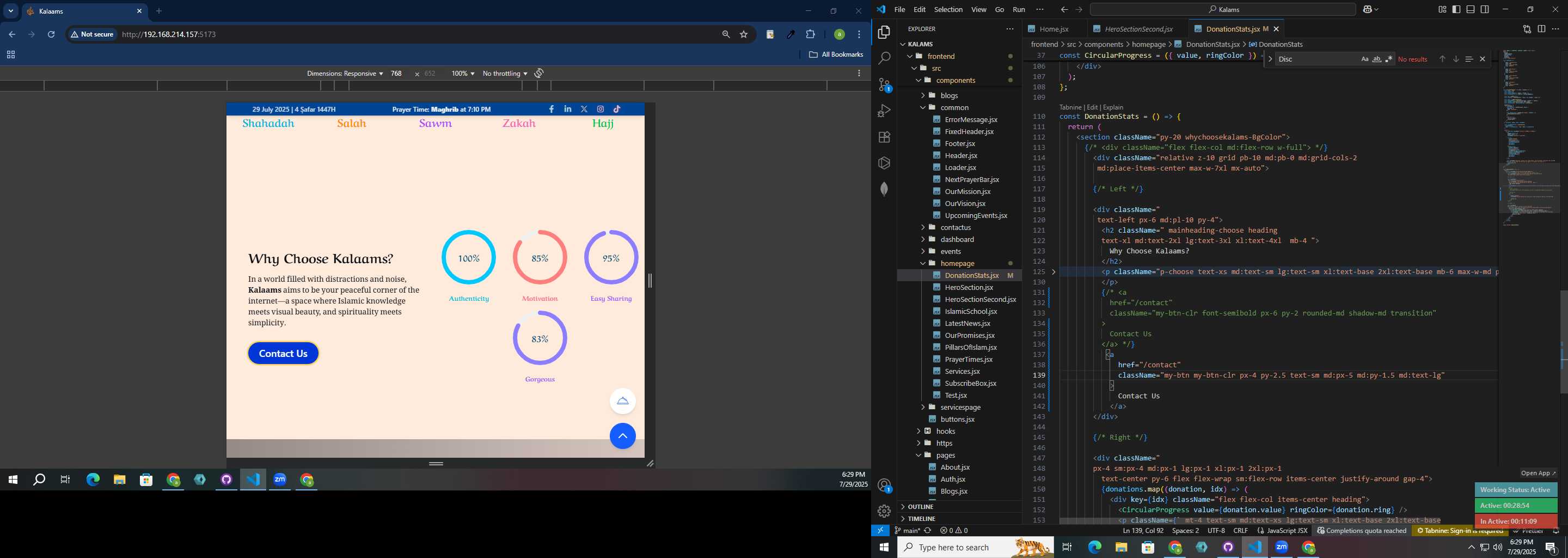Click the Explain code lens above DonationStats
The image size is (1568, 558).
(1113, 107)
